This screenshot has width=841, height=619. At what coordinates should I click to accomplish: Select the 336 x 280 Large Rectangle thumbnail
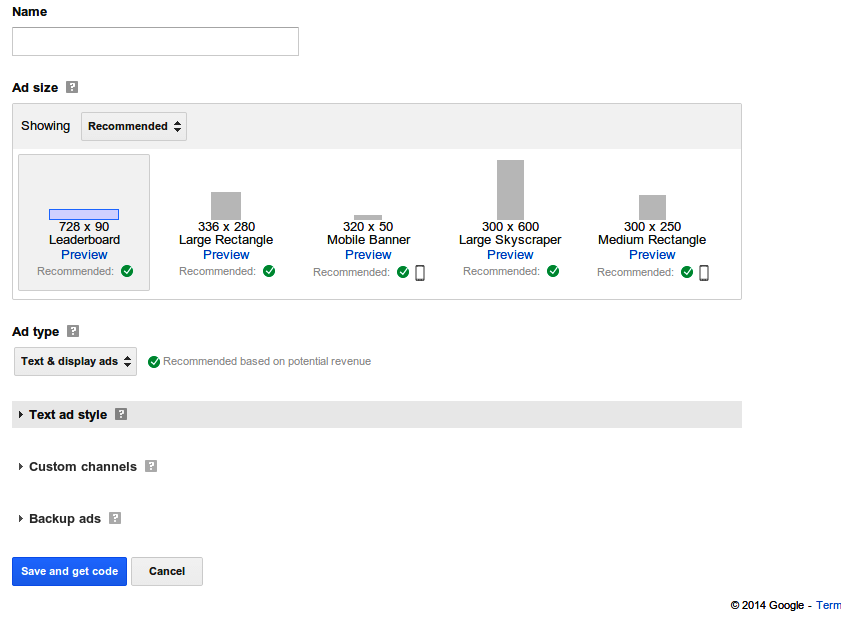tap(226, 206)
